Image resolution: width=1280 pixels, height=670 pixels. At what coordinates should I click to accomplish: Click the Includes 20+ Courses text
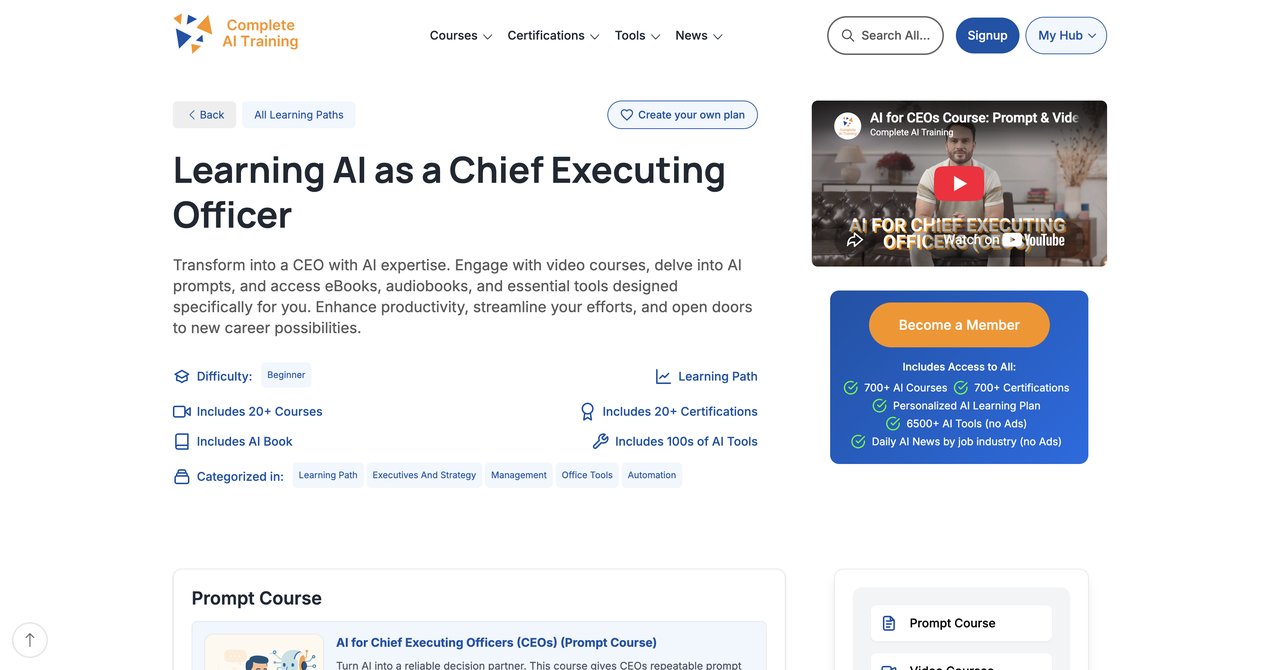[x=259, y=412]
